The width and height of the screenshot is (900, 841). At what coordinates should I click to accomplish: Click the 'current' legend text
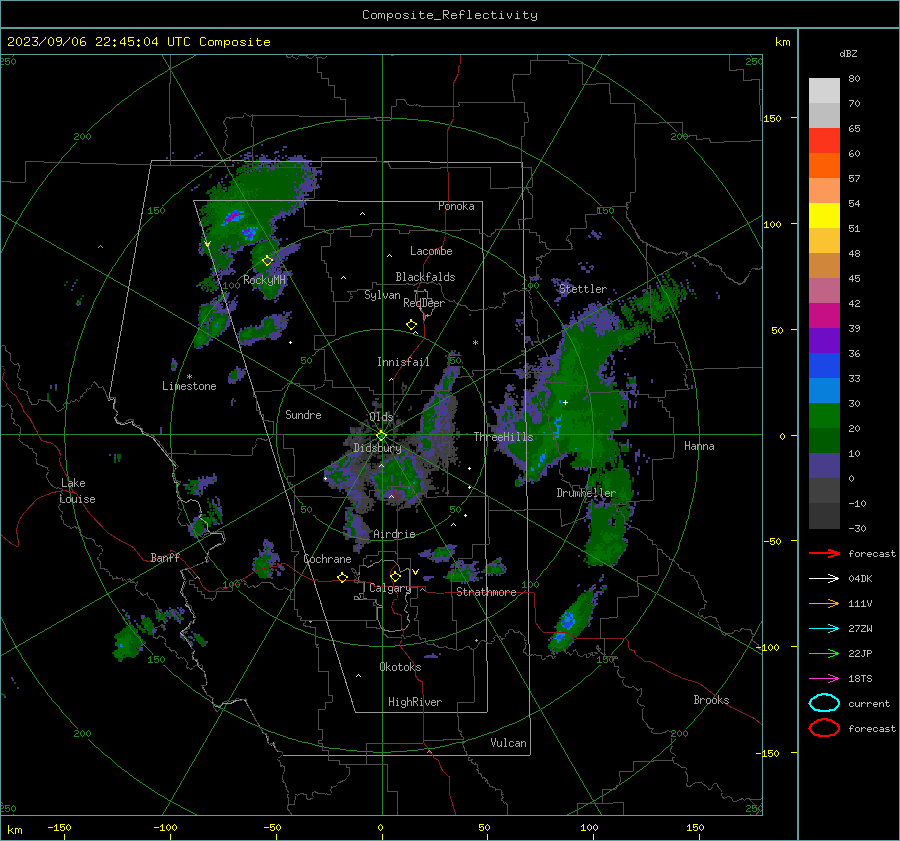tap(869, 703)
